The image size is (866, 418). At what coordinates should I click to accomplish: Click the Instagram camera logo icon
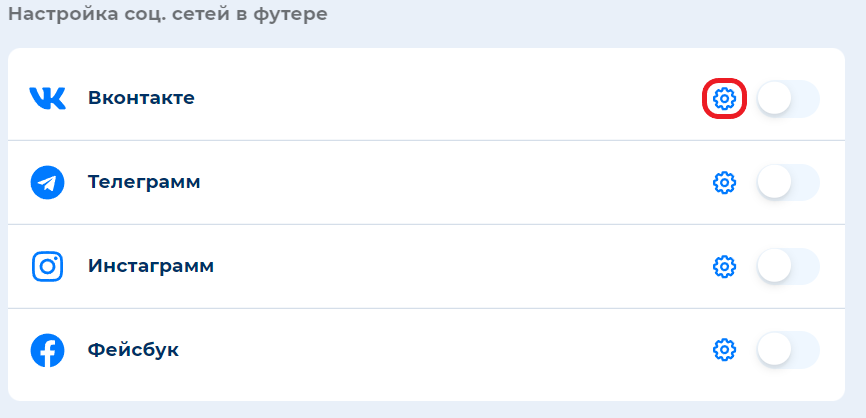point(47,267)
